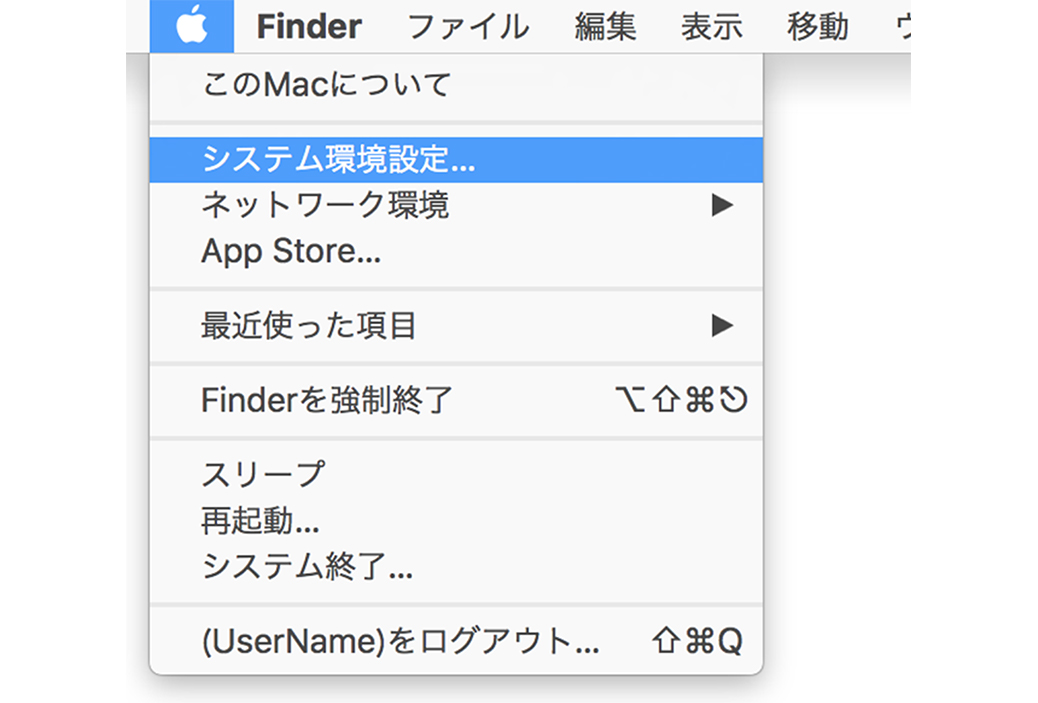1038x703 pixels.
Task: Open the 移動 menu
Action: tap(817, 26)
